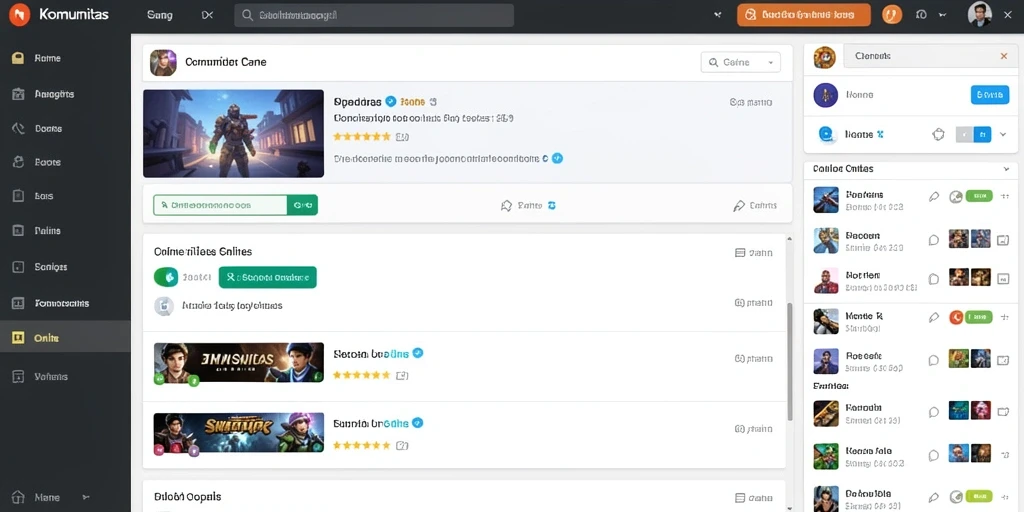Click the main content vertical scrollbar

point(790,361)
